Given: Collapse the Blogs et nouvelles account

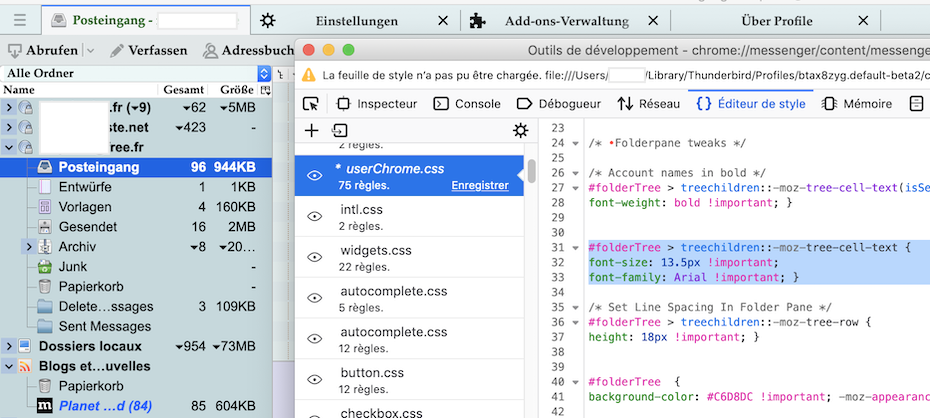Looking at the screenshot, I should click(x=9, y=366).
